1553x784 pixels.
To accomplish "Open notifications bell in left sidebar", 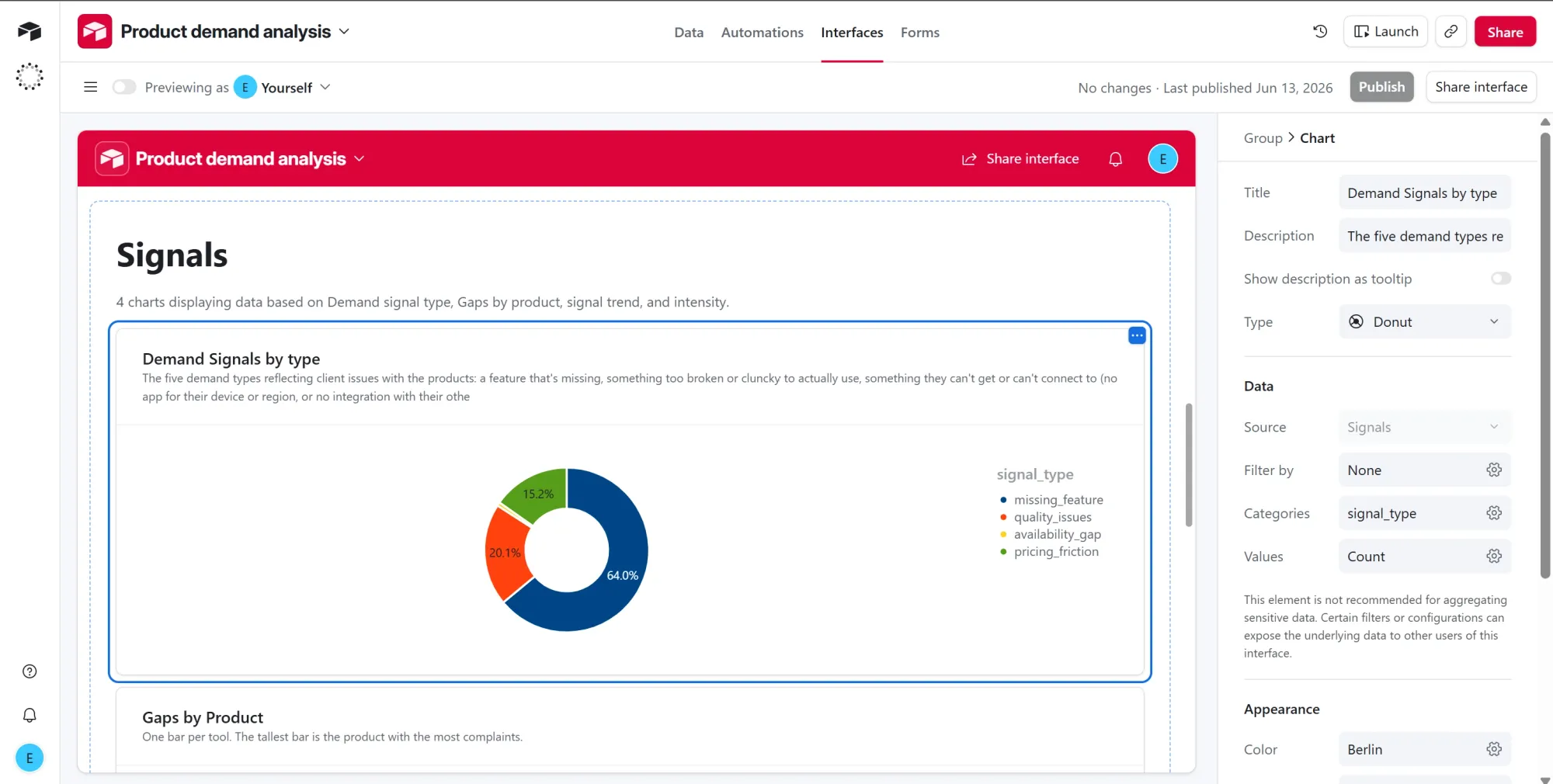I will pyautogui.click(x=30, y=715).
